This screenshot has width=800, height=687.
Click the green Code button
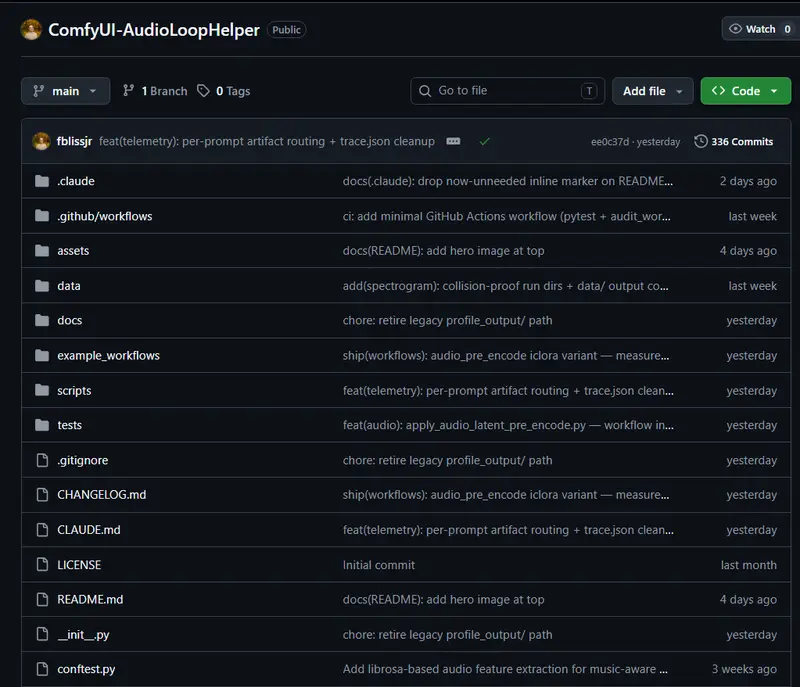(x=745, y=91)
